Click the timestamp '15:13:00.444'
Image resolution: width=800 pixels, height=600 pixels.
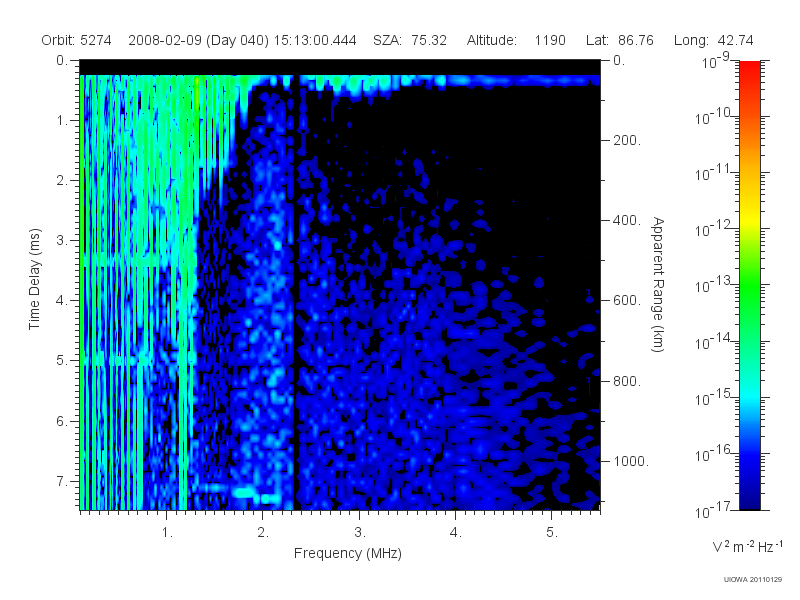315,40
